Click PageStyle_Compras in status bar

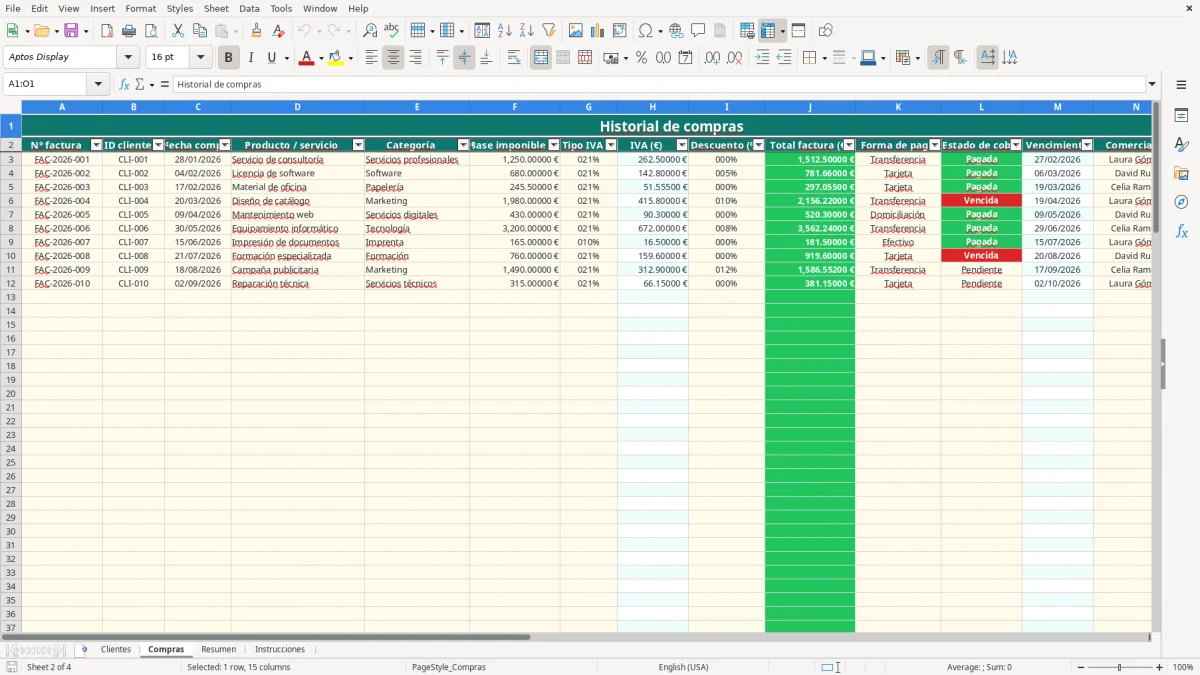[448, 667]
